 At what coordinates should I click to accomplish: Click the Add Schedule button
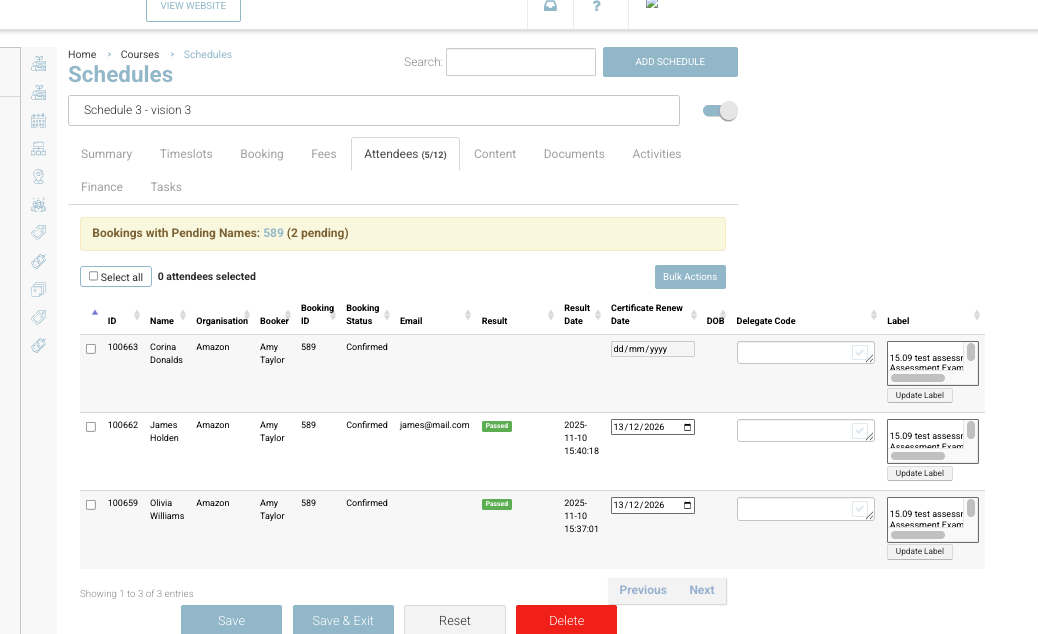tap(670, 61)
